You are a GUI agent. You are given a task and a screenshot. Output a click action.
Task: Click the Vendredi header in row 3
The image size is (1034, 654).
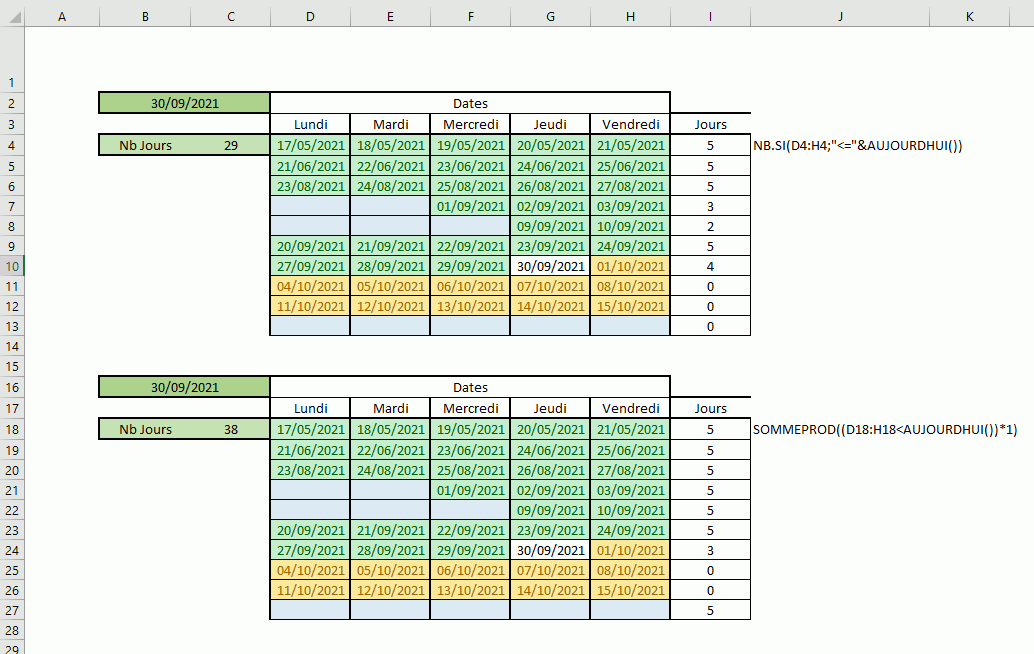coord(630,124)
